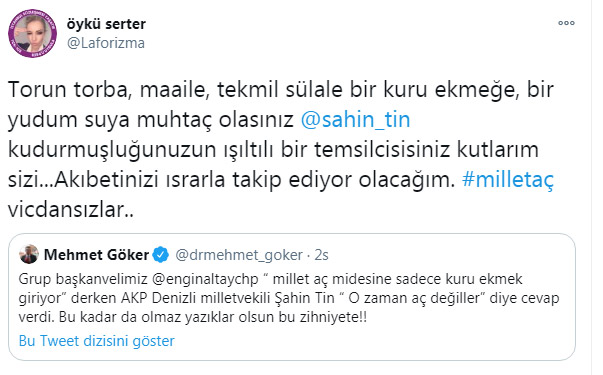Click the main tweet text starting 'Torun torba'
This screenshot has width=603, height=375.
click(281, 150)
